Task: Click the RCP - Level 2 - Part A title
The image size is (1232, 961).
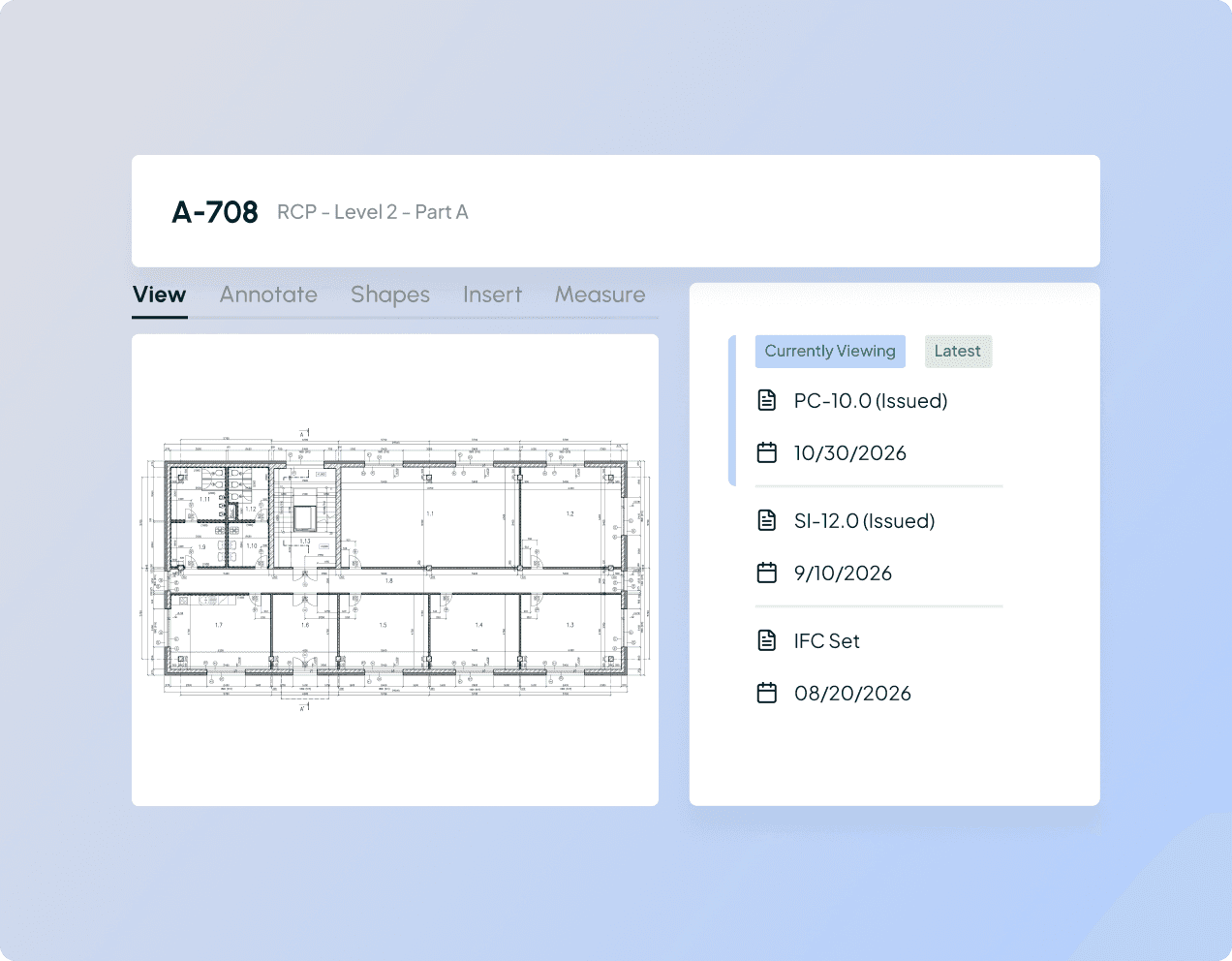Action: (x=373, y=212)
